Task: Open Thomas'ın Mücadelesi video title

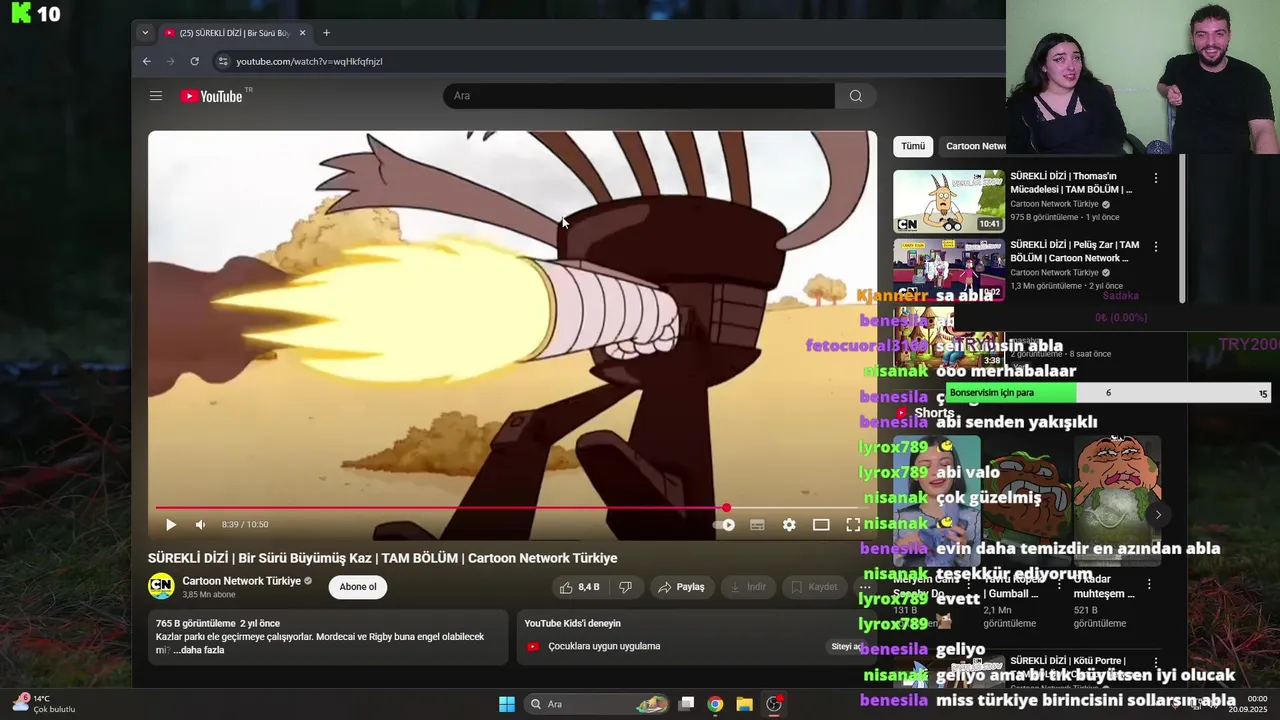Action: [x=1071, y=183]
